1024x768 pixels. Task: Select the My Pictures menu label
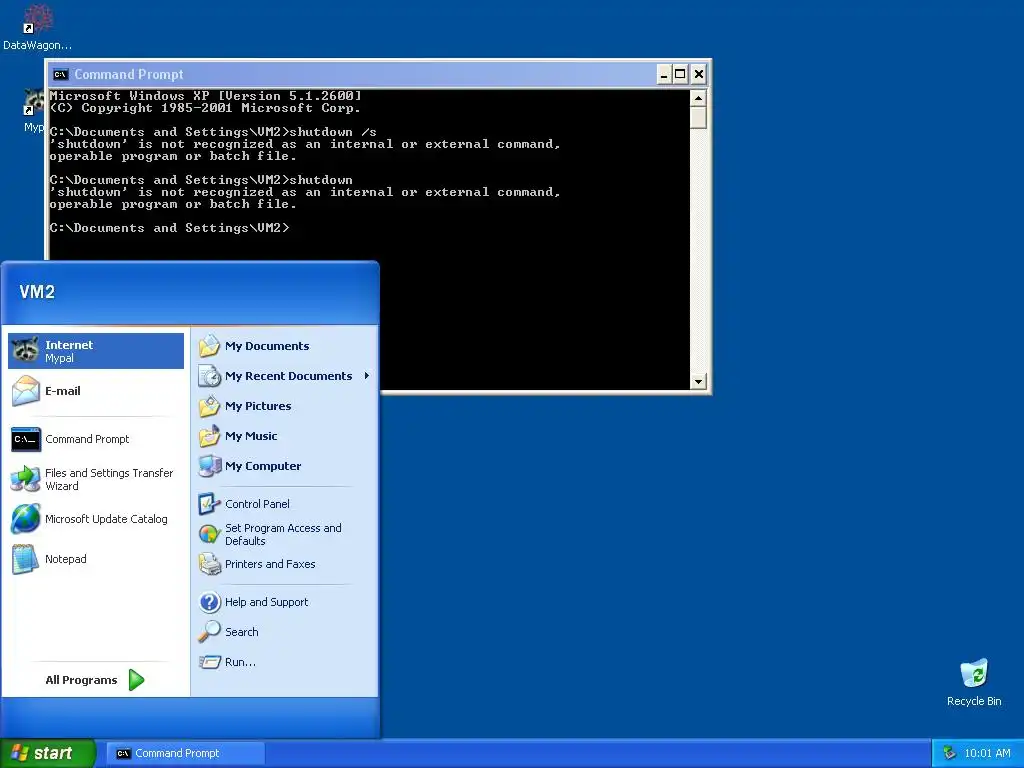[258, 406]
